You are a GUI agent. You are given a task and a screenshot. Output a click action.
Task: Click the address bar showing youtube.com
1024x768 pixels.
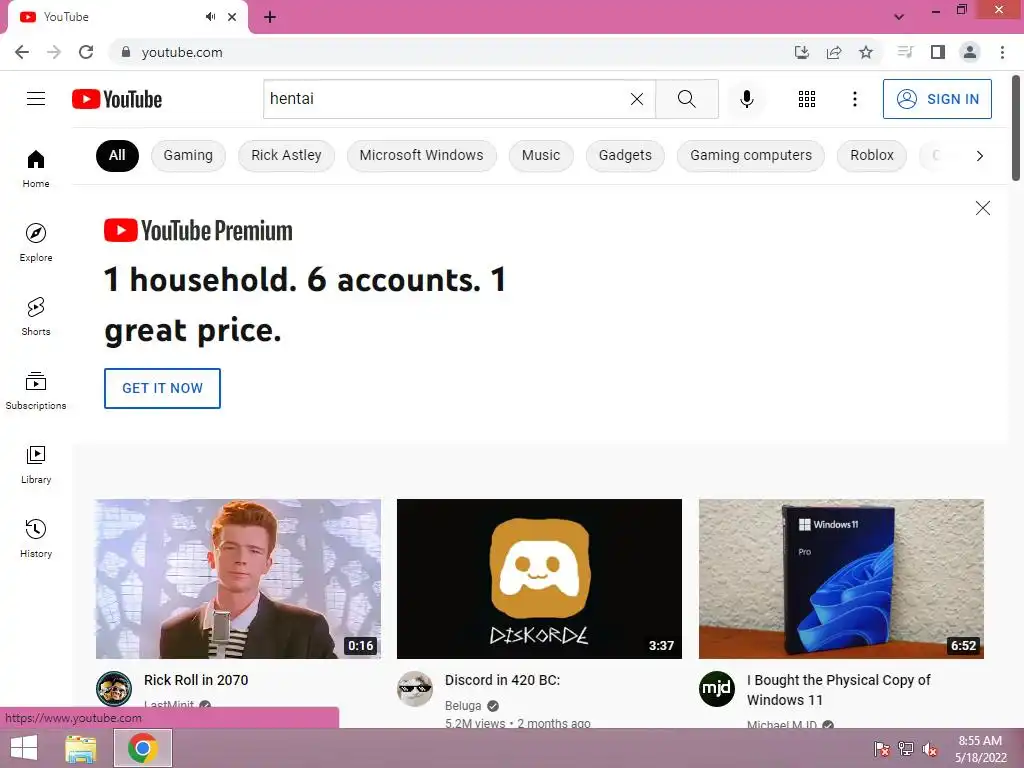[451, 52]
